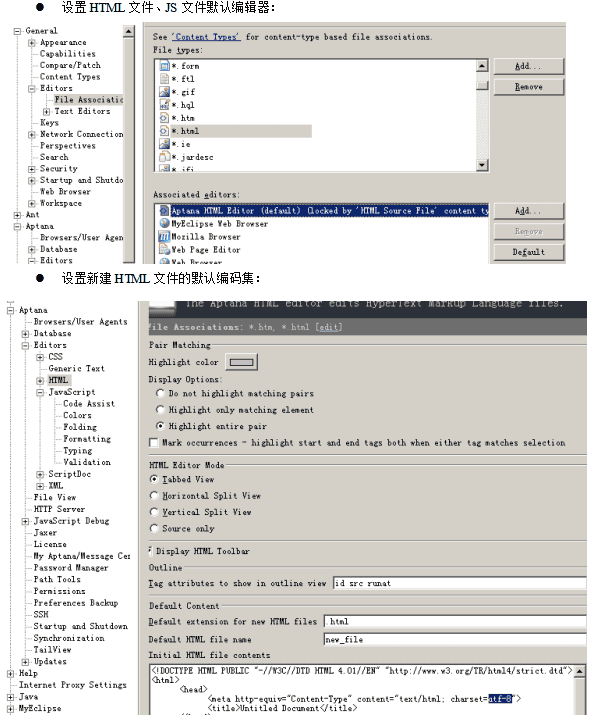Click the Default HTML file name field

[455, 639]
